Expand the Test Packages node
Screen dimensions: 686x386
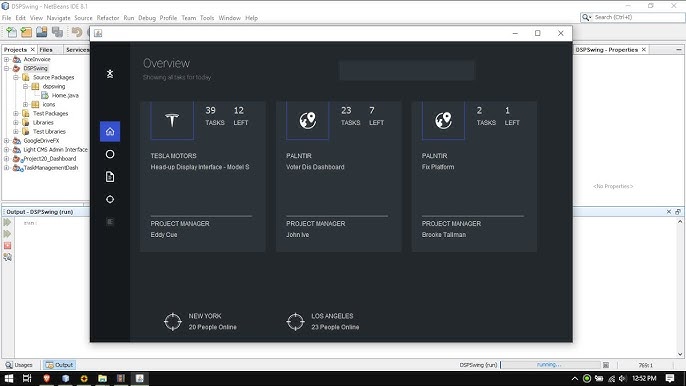point(16,113)
